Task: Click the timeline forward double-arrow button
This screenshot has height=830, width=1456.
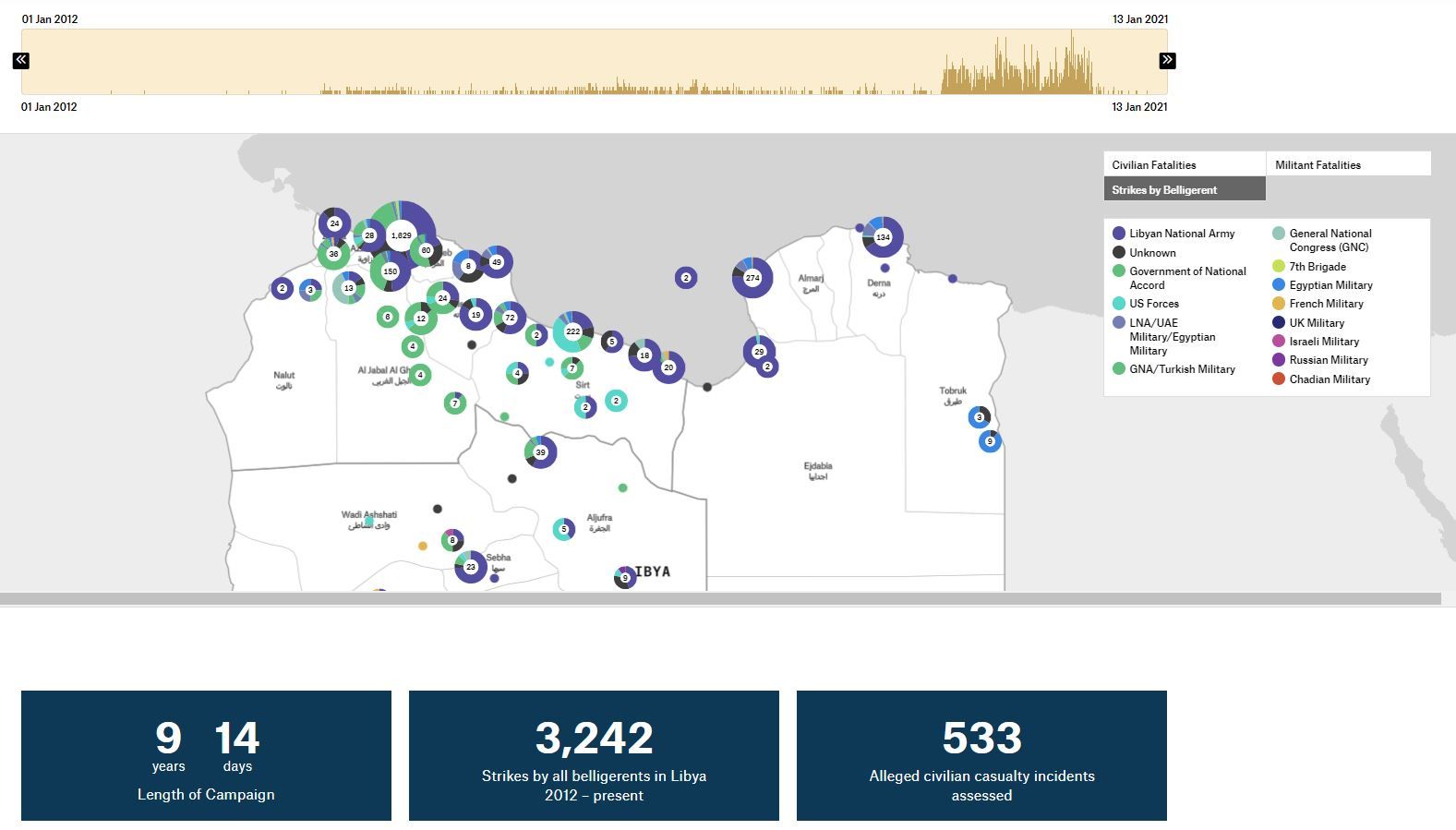Action: pos(1167,60)
